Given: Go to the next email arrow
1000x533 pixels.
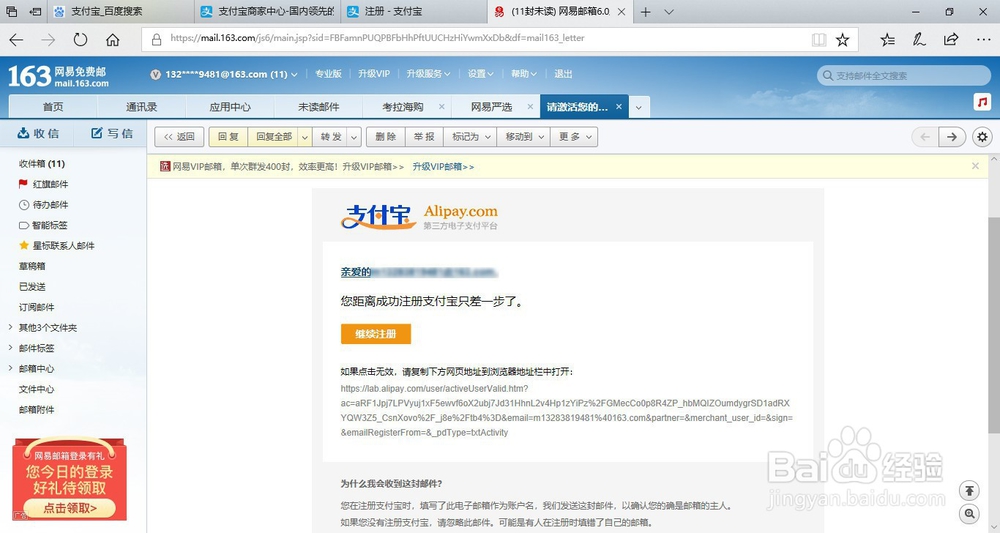Looking at the screenshot, I should click(x=952, y=136).
